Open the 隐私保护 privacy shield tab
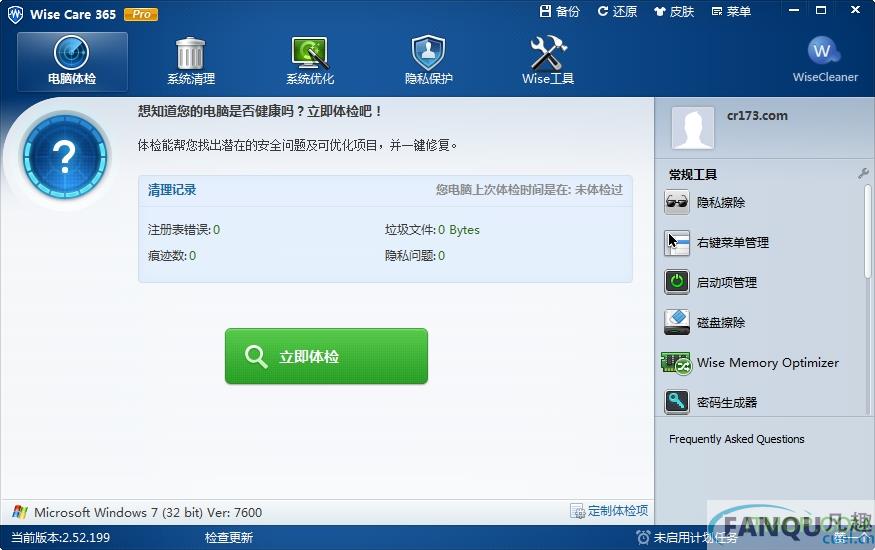 click(x=428, y=61)
